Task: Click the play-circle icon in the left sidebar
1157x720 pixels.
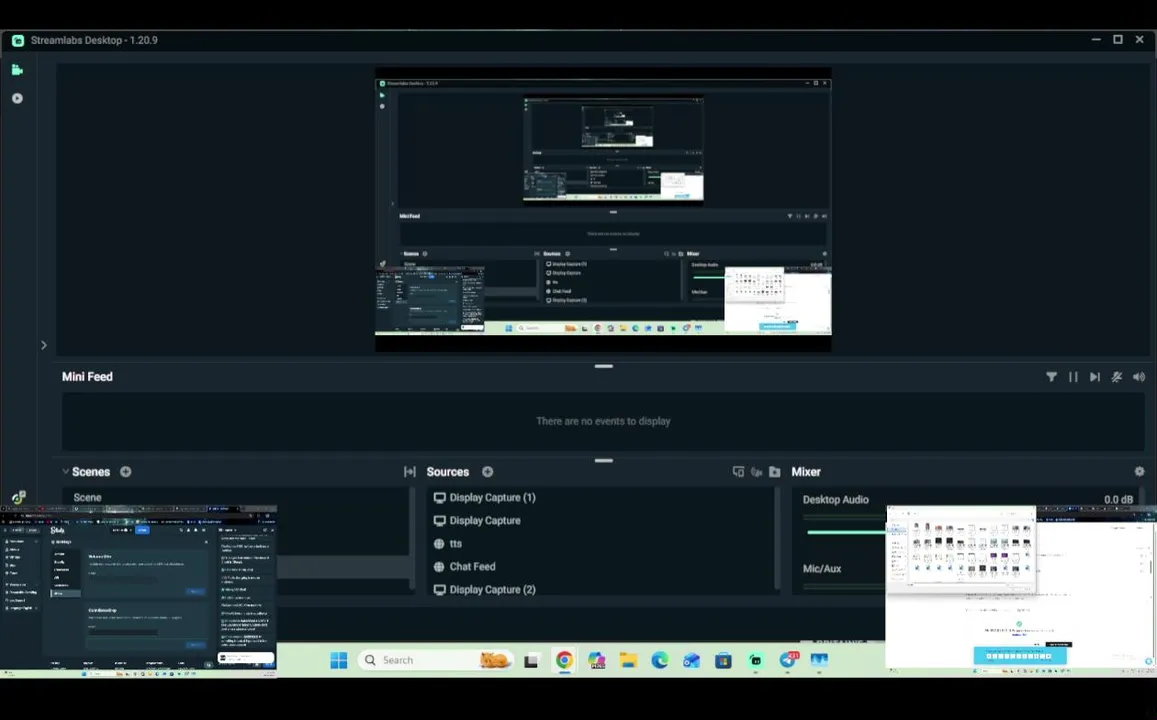Action: [17, 98]
